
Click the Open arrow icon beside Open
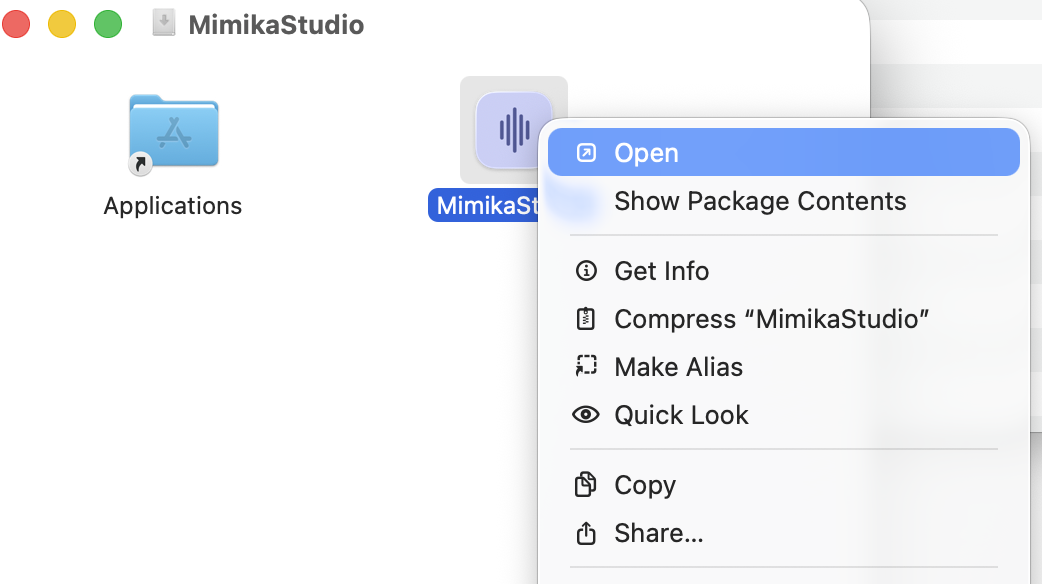click(586, 151)
